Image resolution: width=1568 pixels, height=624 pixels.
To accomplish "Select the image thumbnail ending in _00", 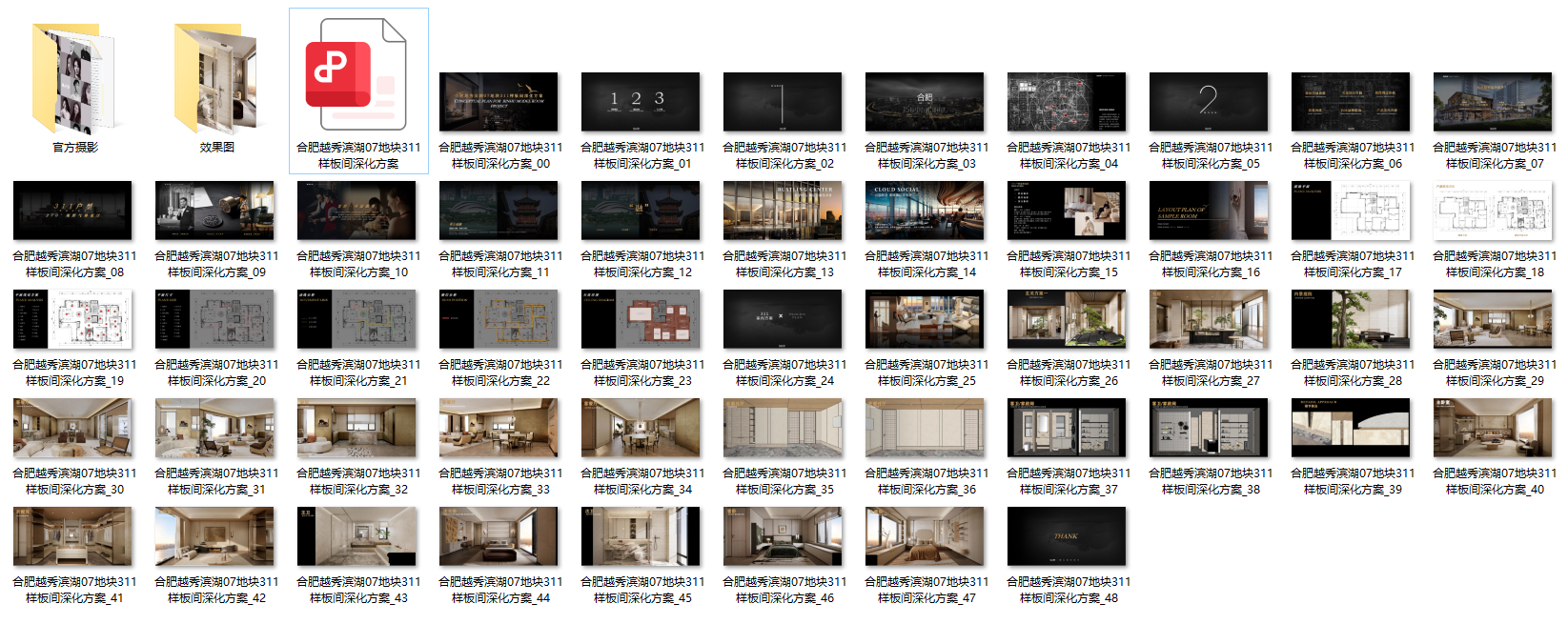I will pyautogui.click(x=499, y=102).
